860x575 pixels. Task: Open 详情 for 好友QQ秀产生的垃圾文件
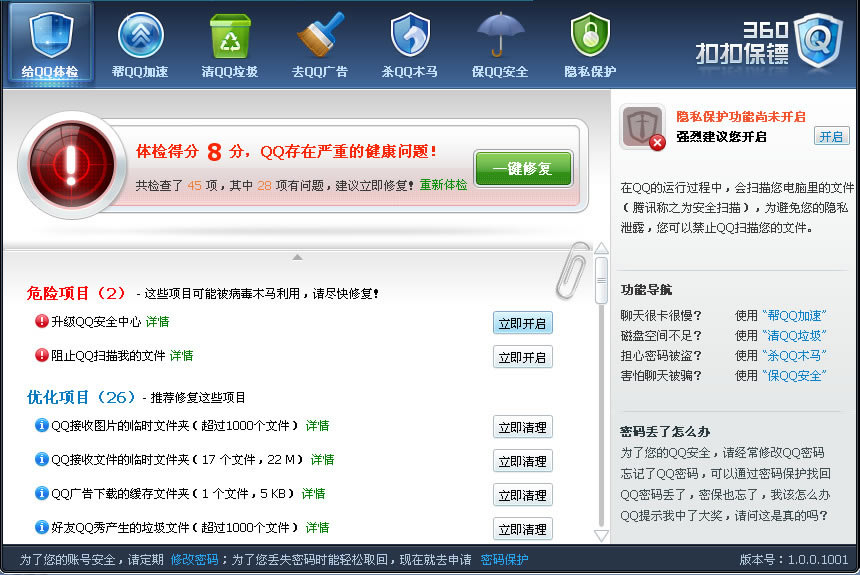318,528
